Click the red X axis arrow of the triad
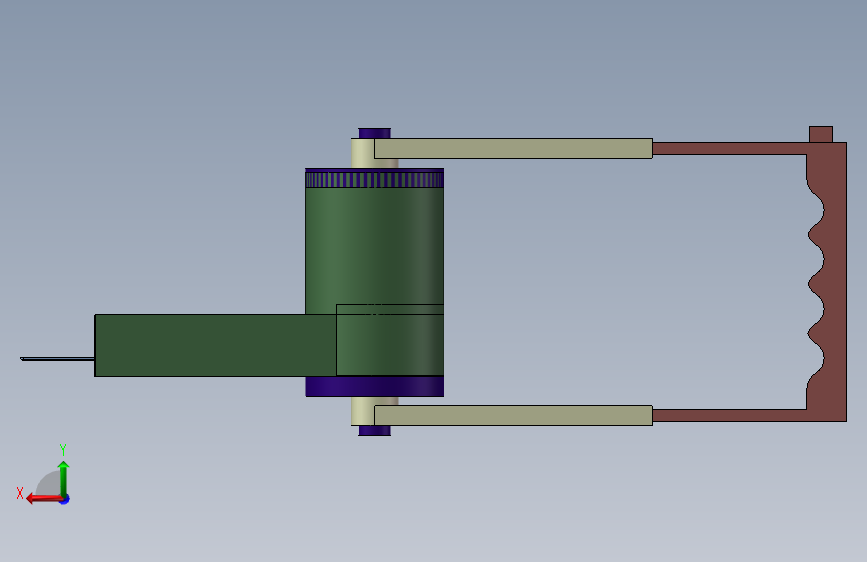The width and height of the screenshot is (867, 562). [43, 499]
